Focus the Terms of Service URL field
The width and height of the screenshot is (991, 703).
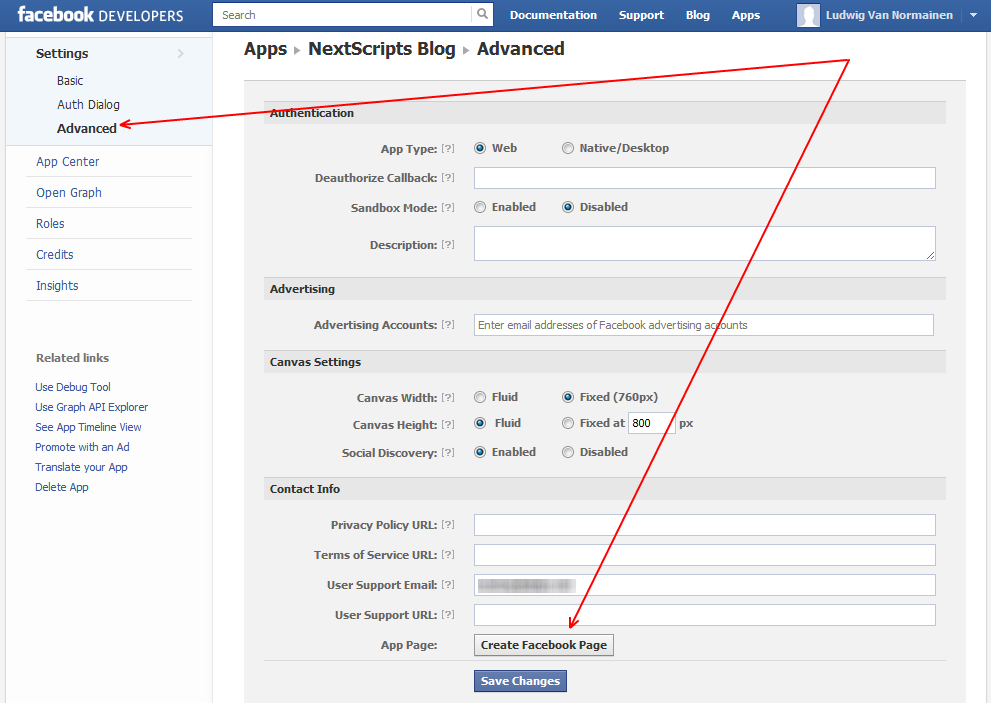point(705,555)
